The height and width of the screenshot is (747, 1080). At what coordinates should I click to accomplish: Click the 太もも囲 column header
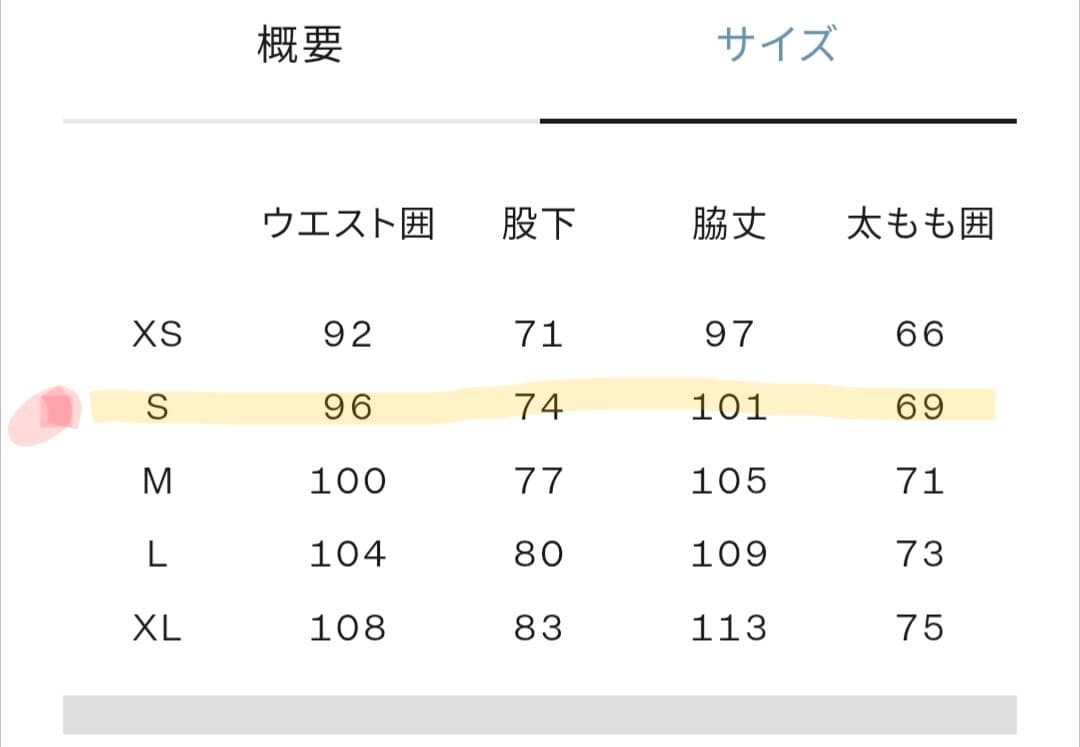(920, 224)
